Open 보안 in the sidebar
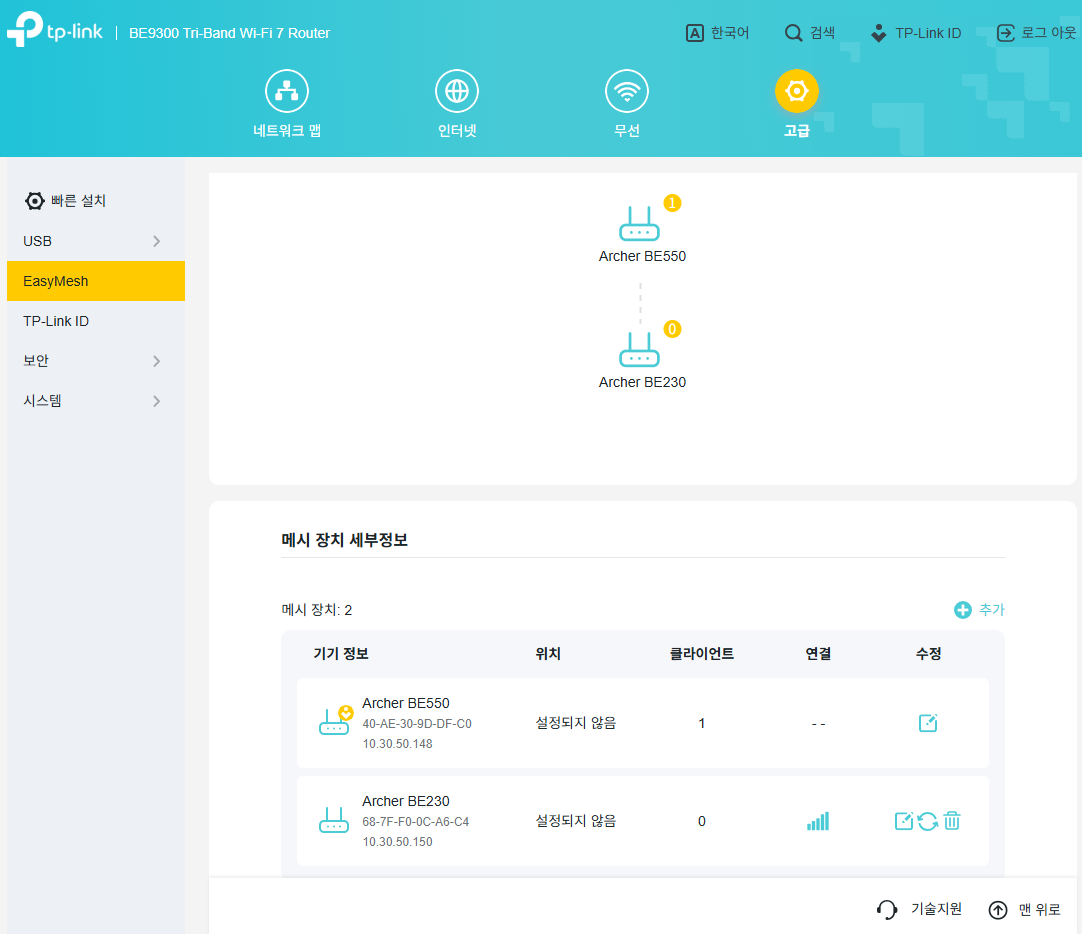Image resolution: width=1082 pixels, height=934 pixels. [x=96, y=361]
